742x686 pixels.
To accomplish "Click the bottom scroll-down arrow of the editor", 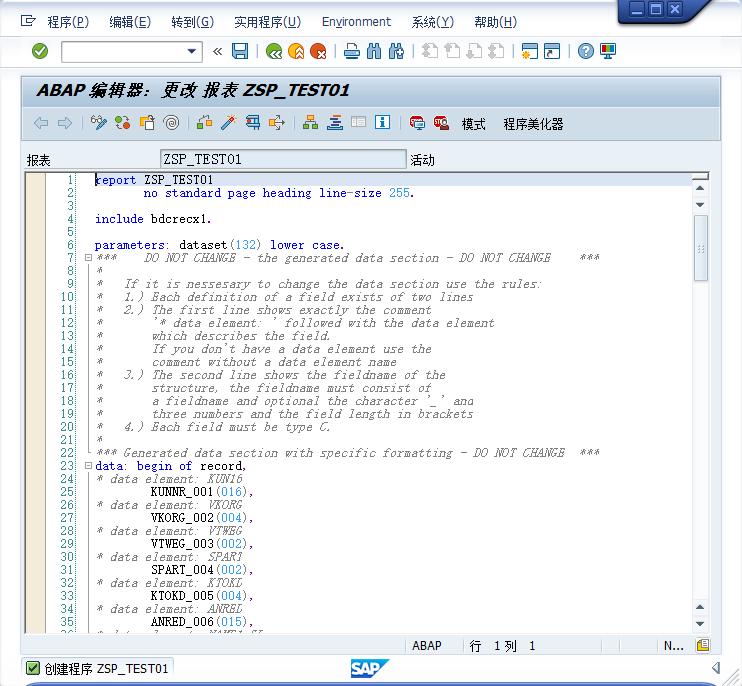I will 700,624.
